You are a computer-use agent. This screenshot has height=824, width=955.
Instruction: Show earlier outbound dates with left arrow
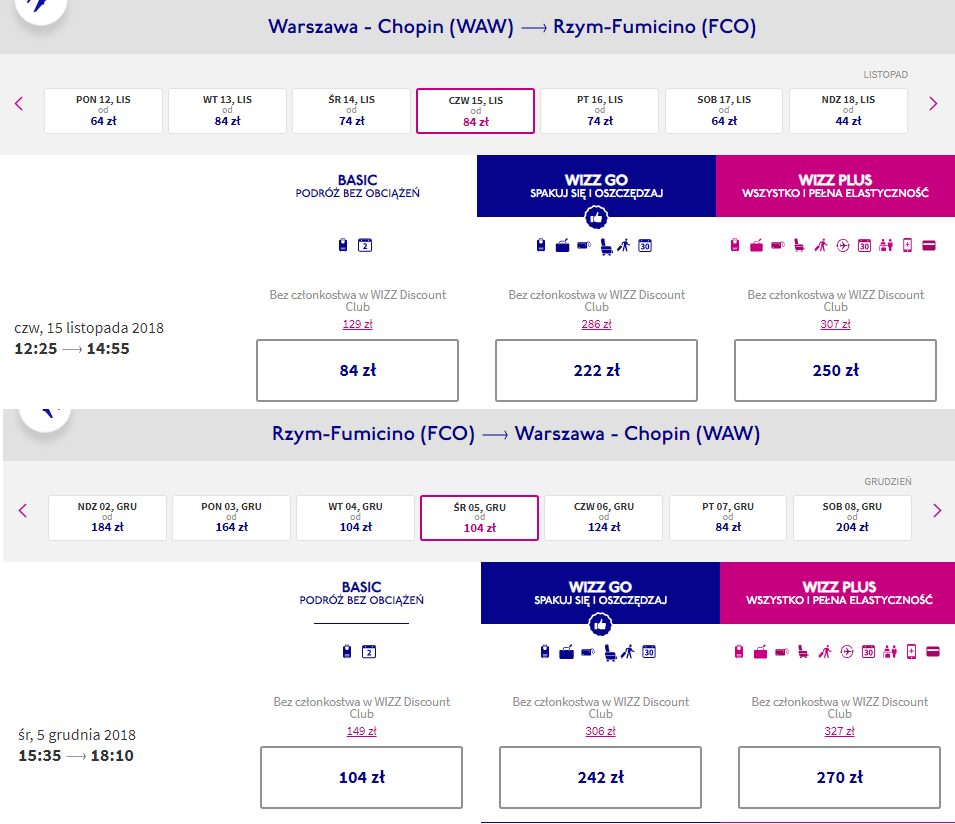coord(19,104)
